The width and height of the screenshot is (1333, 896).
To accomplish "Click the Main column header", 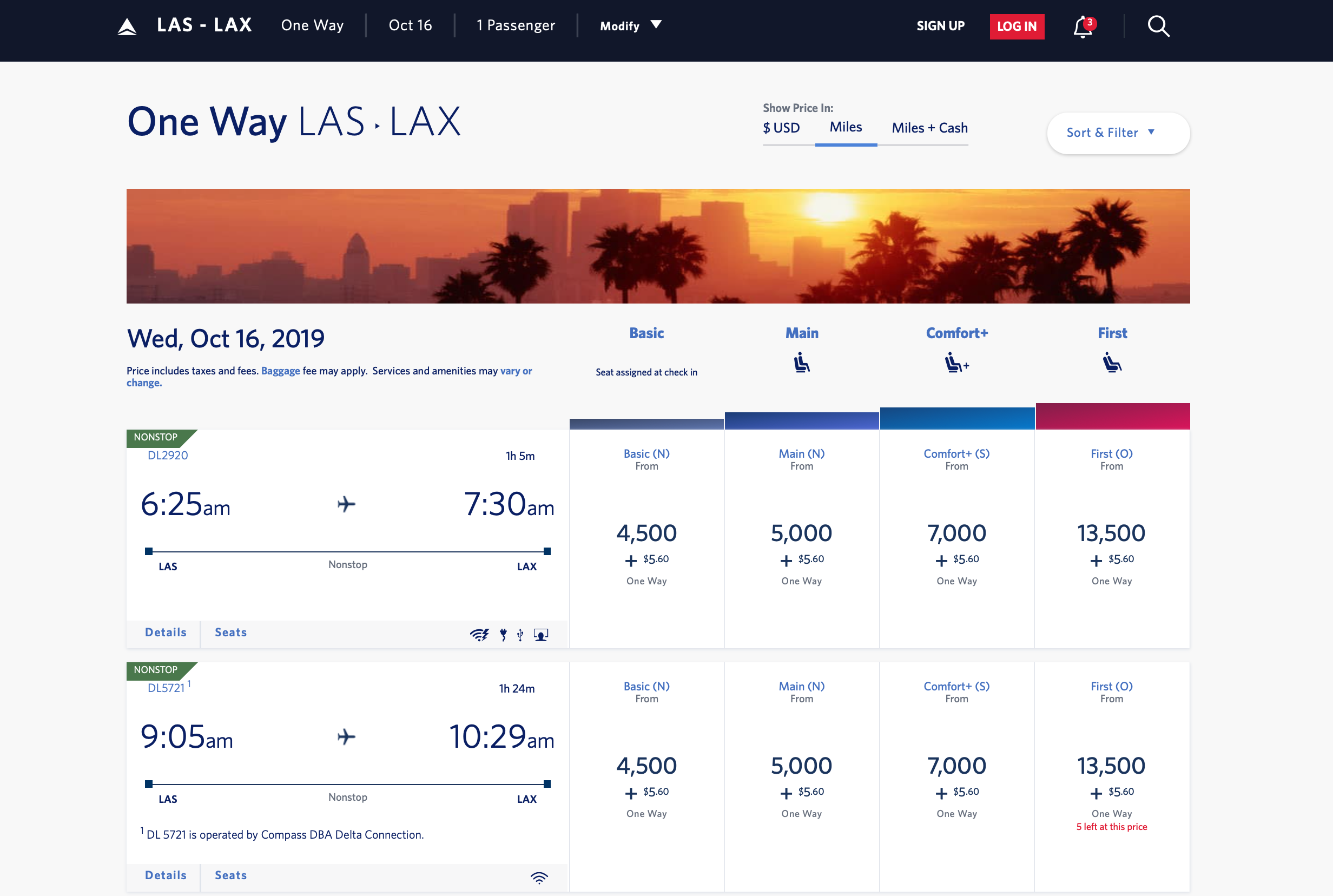I will [802, 333].
